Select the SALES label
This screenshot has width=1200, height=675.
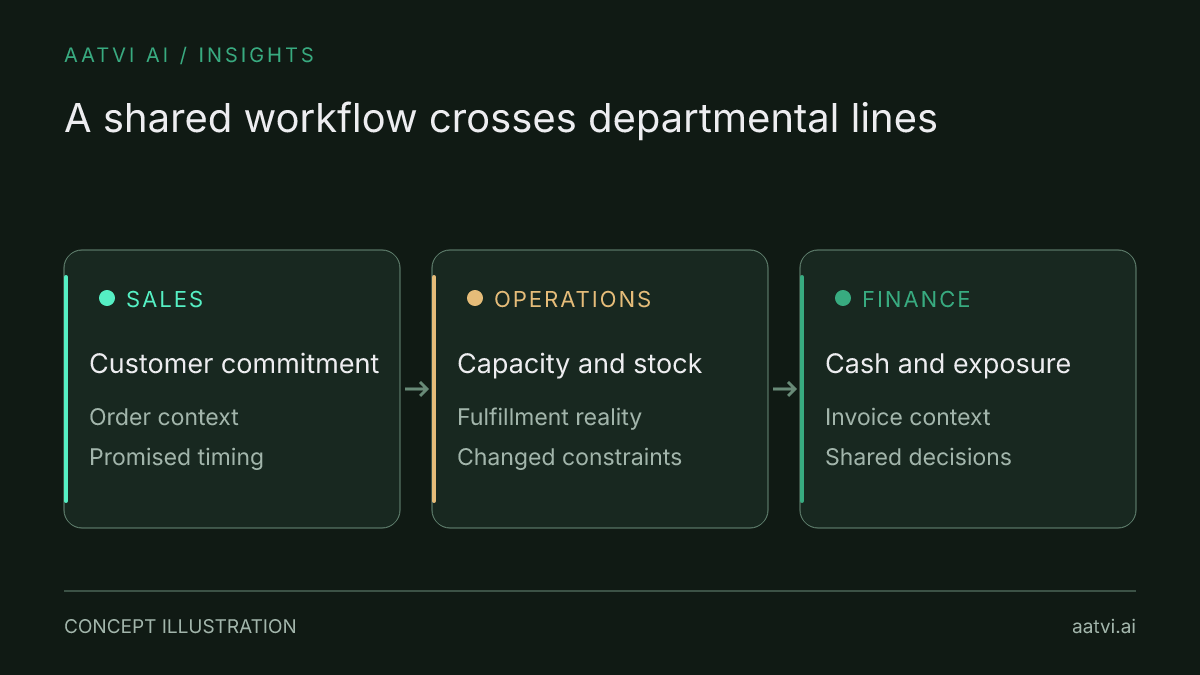(165, 299)
